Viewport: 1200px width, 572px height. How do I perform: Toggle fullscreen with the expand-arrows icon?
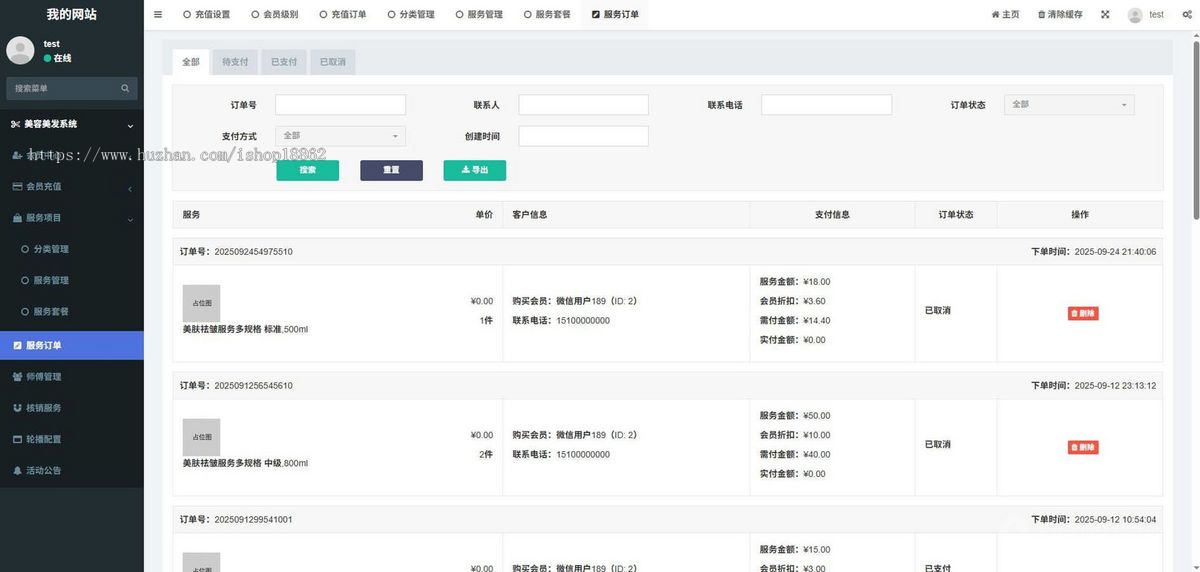(1105, 15)
